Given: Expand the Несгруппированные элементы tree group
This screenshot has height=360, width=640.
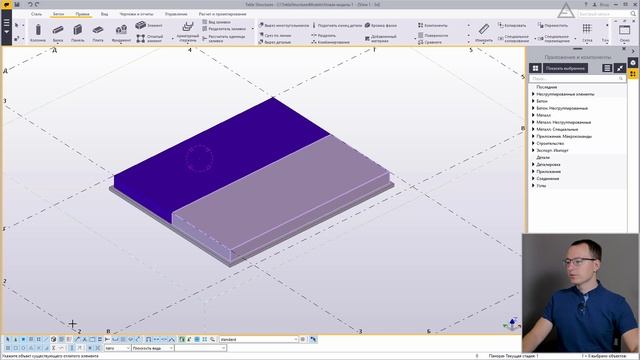Looking at the screenshot, I should click(x=533, y=94).
